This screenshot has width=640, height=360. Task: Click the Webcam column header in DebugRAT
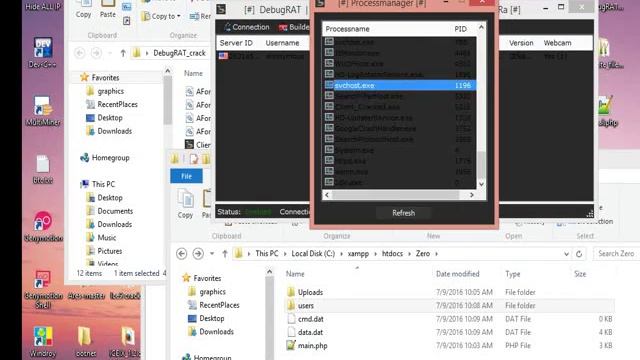click(x=557, y=43)
